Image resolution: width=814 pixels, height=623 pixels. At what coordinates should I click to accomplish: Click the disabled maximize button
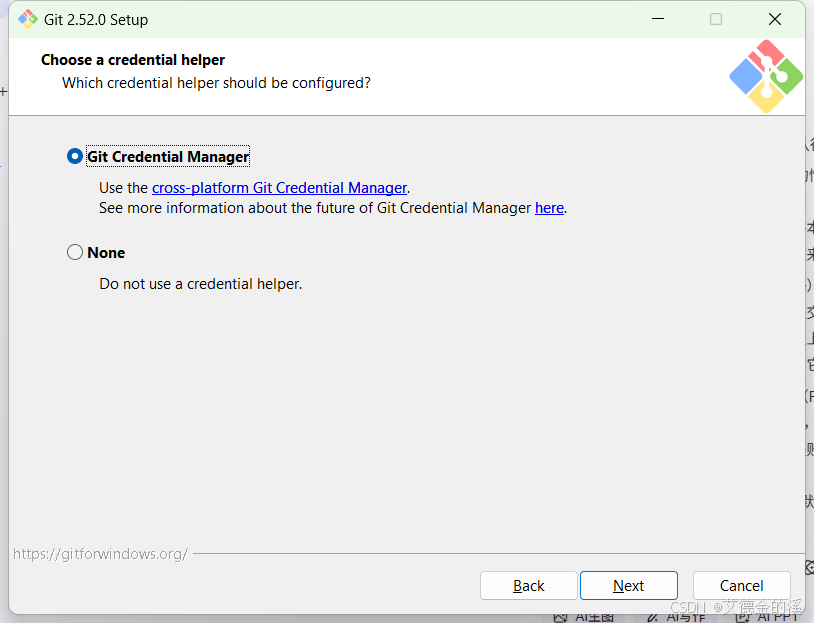click(716, 19)
